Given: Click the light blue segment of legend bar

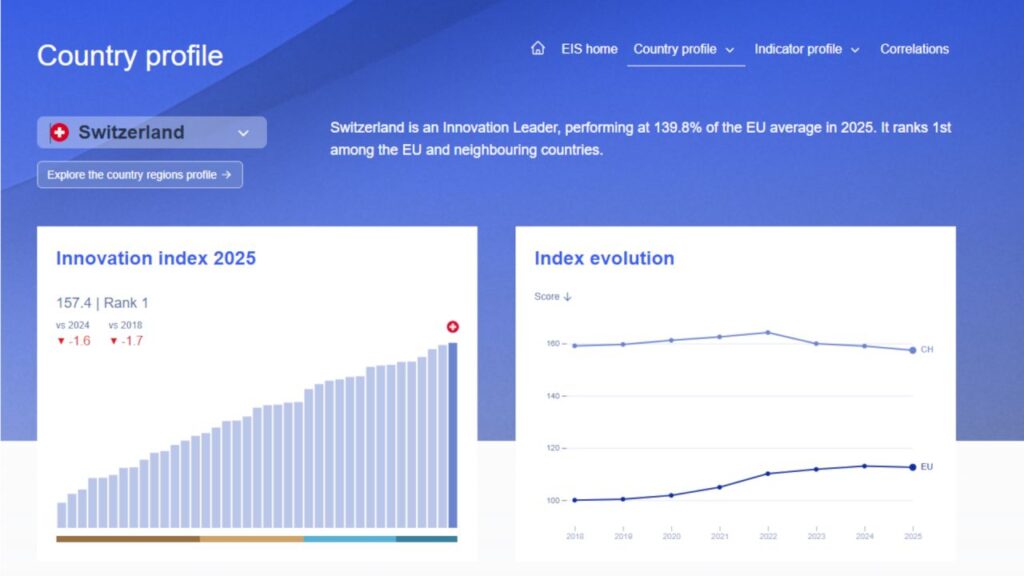Looking at the screenshot, I should 349,539.
